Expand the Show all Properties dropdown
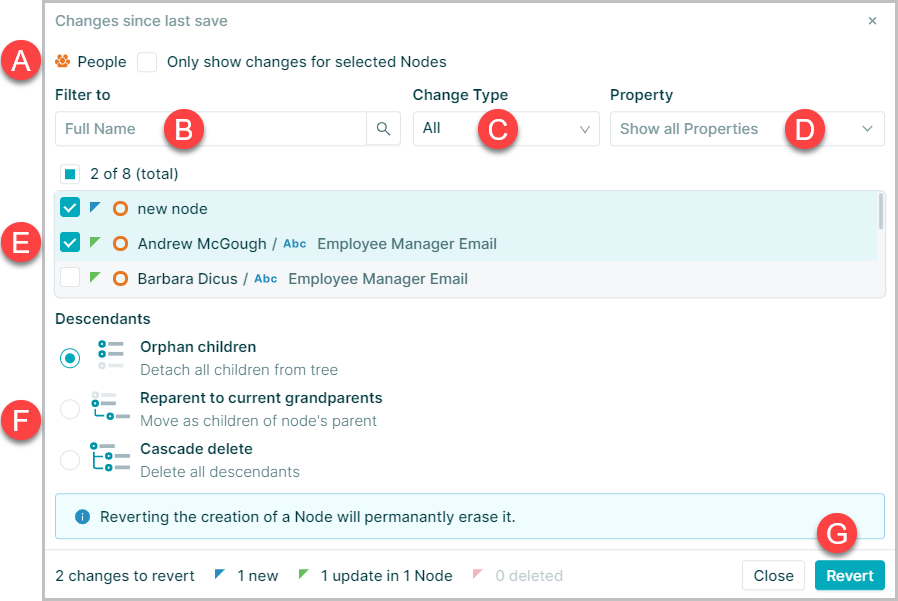 click(x=747, y=129)
